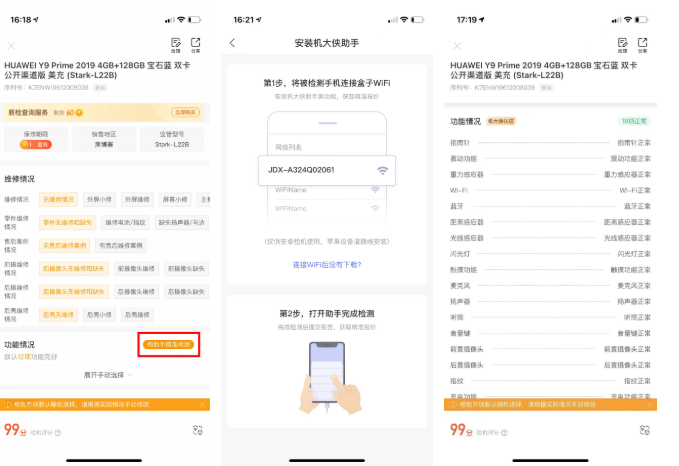Open the 监管型号 Stark-L22B card
Image resolution: width=679 pixels, height=466 pixels.
[172, 139]
